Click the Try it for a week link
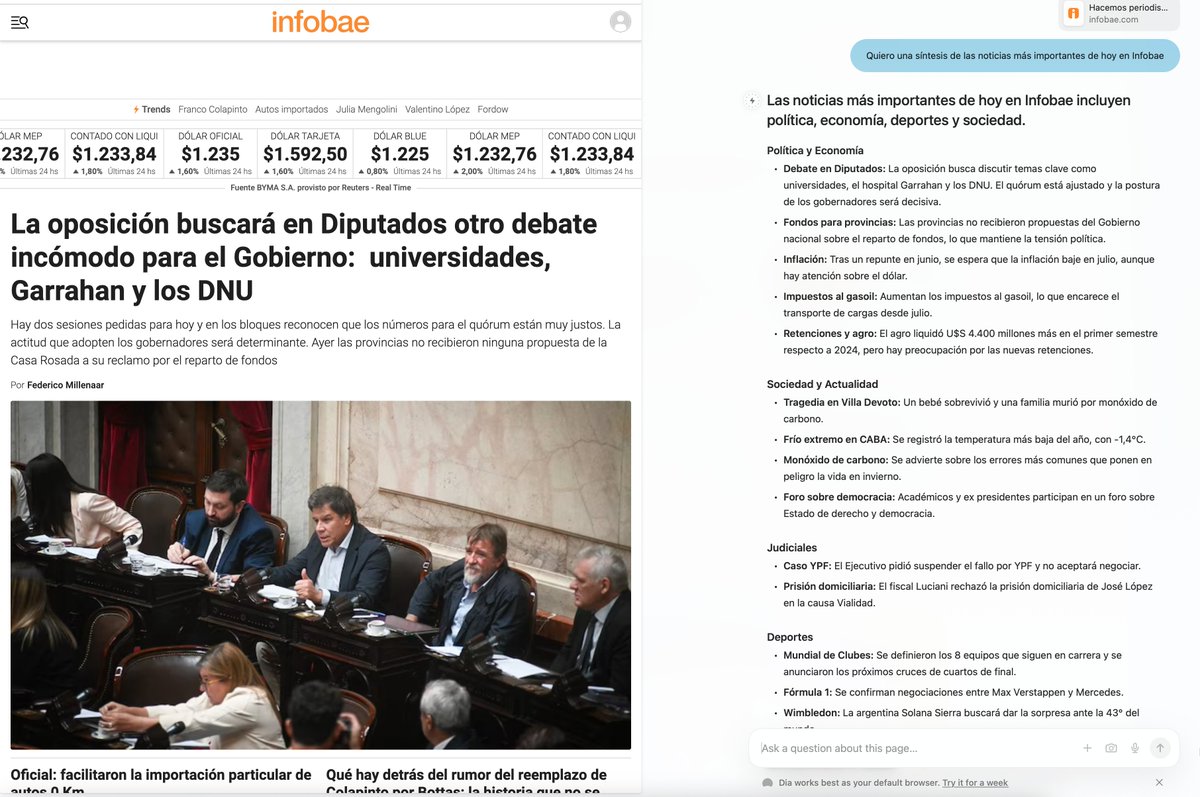The image size is (1200, 797). click(x=975, y=783)
